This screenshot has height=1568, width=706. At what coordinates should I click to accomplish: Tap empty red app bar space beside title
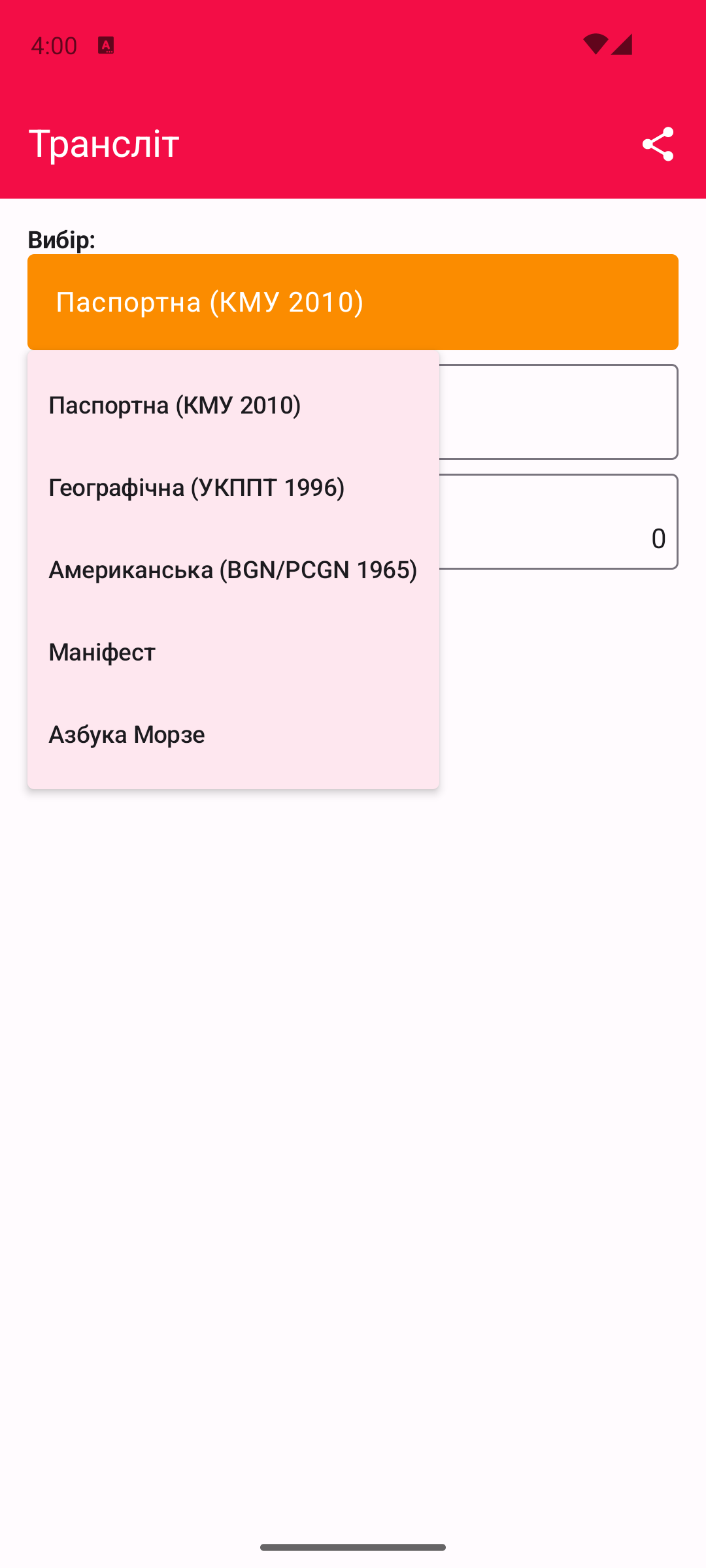pyautogui.click(x=405, y=144)
